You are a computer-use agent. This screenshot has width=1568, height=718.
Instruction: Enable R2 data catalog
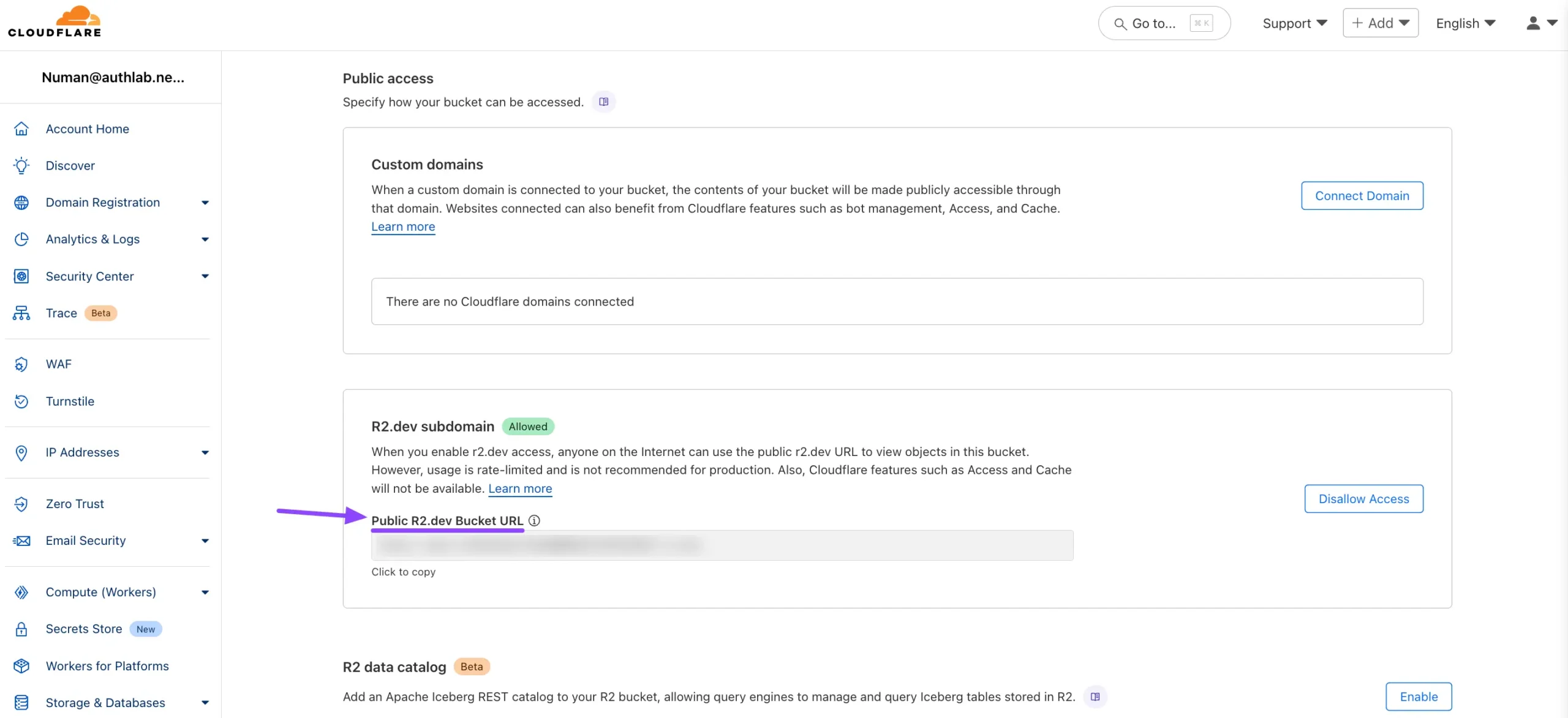click(1419, 697)
